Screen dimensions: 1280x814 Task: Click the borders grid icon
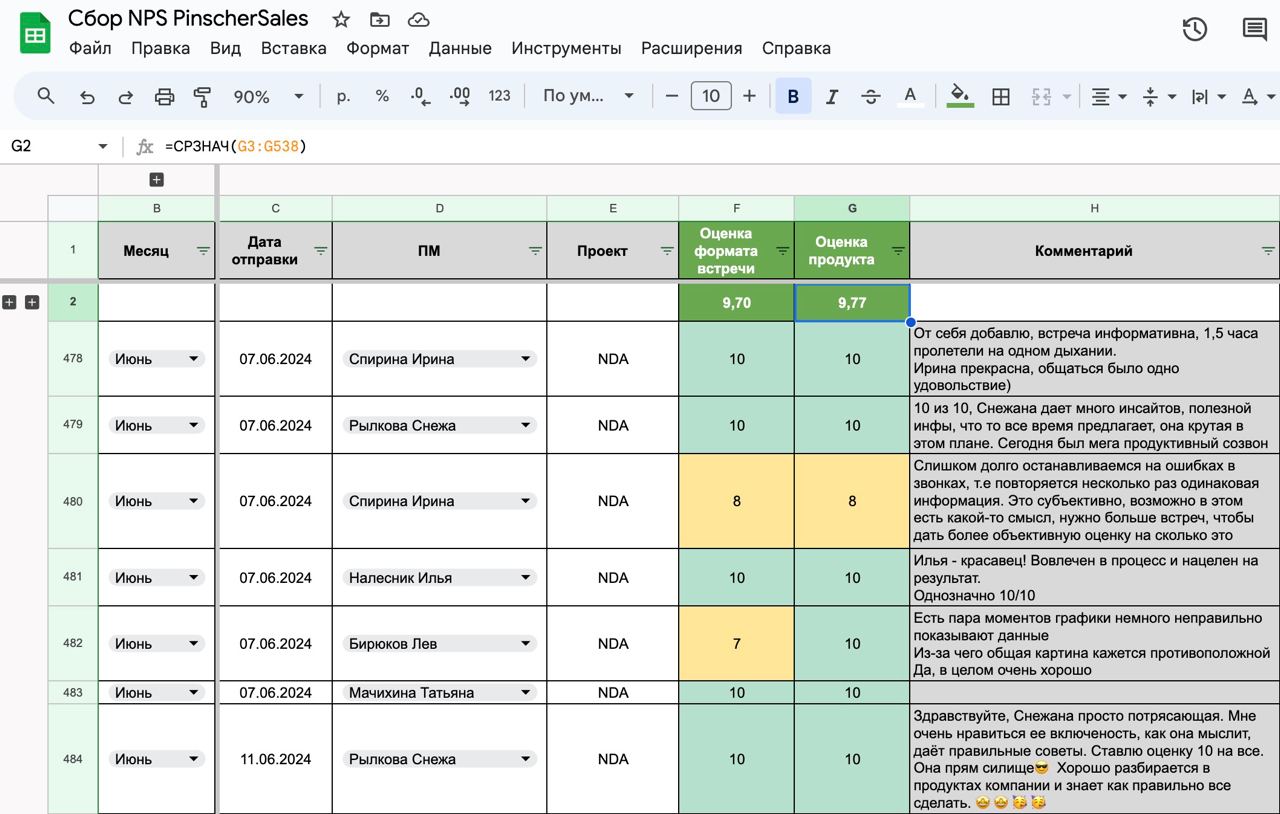pos(1000,97)
